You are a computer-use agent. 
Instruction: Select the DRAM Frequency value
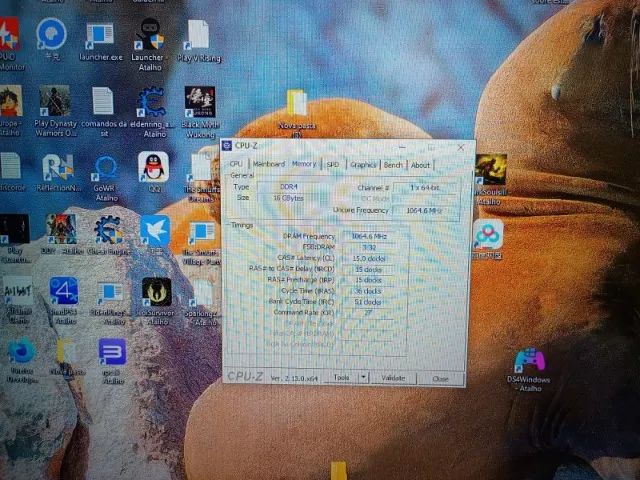[x=369, y=236]
